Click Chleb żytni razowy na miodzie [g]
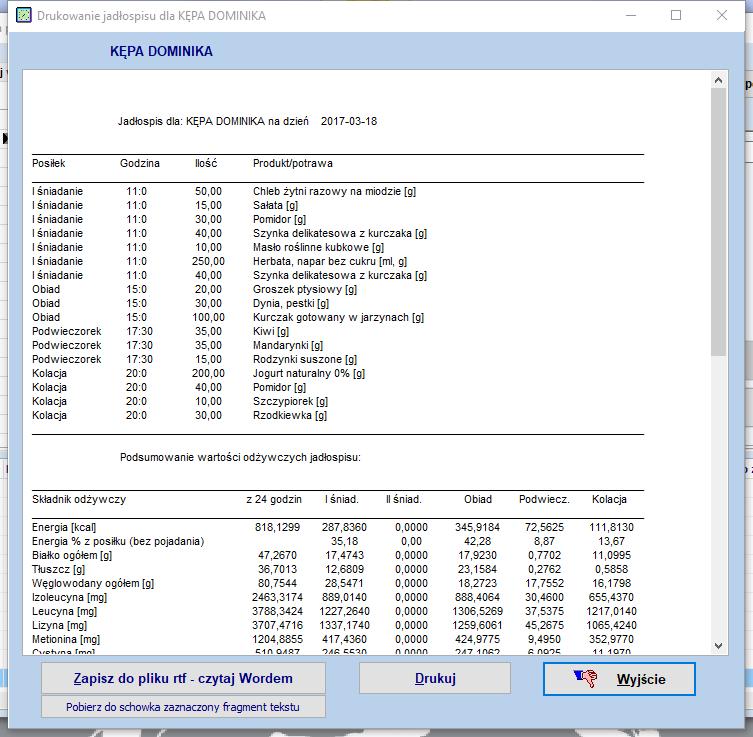Screen dimensions: 753x737 (334, 191)
